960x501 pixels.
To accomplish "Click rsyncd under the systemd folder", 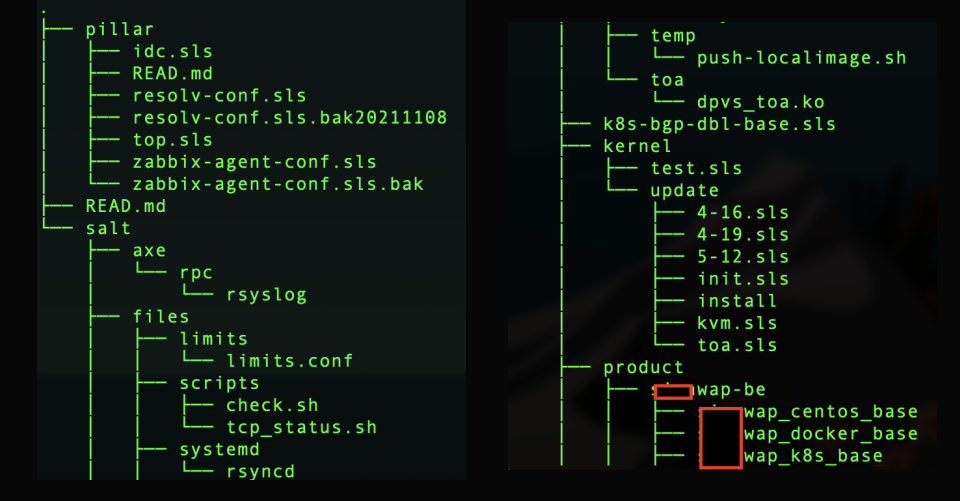I will (261, 471).
